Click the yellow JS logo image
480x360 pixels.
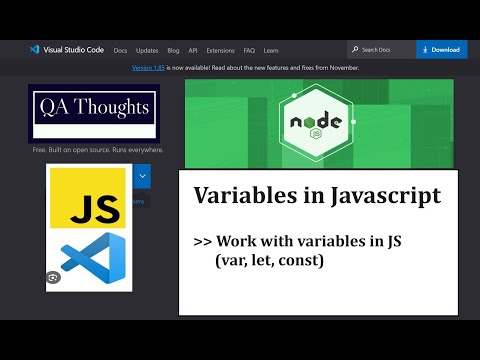[88, 198]
